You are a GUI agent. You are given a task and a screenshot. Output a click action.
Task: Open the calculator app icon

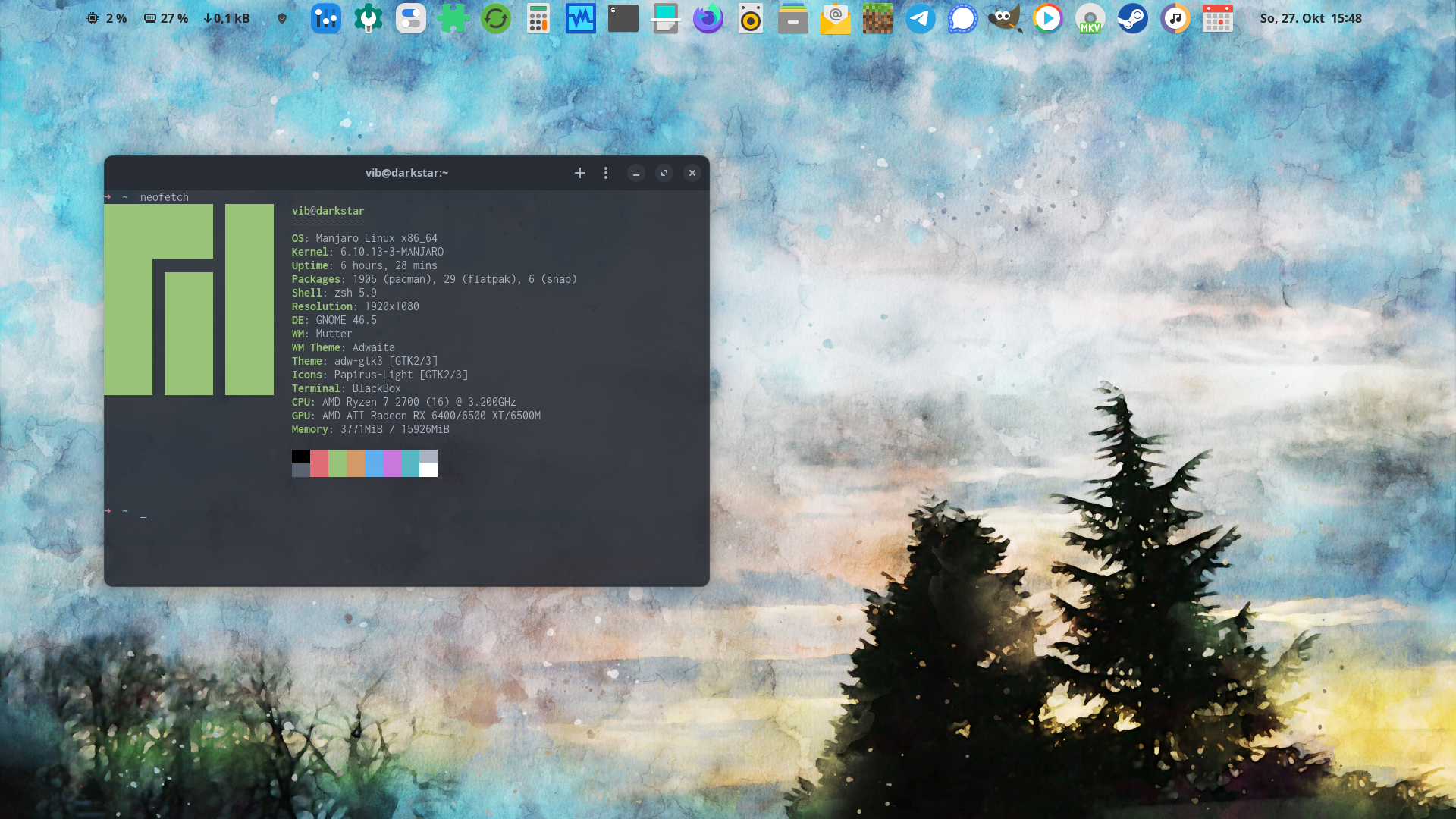point(538,18)
